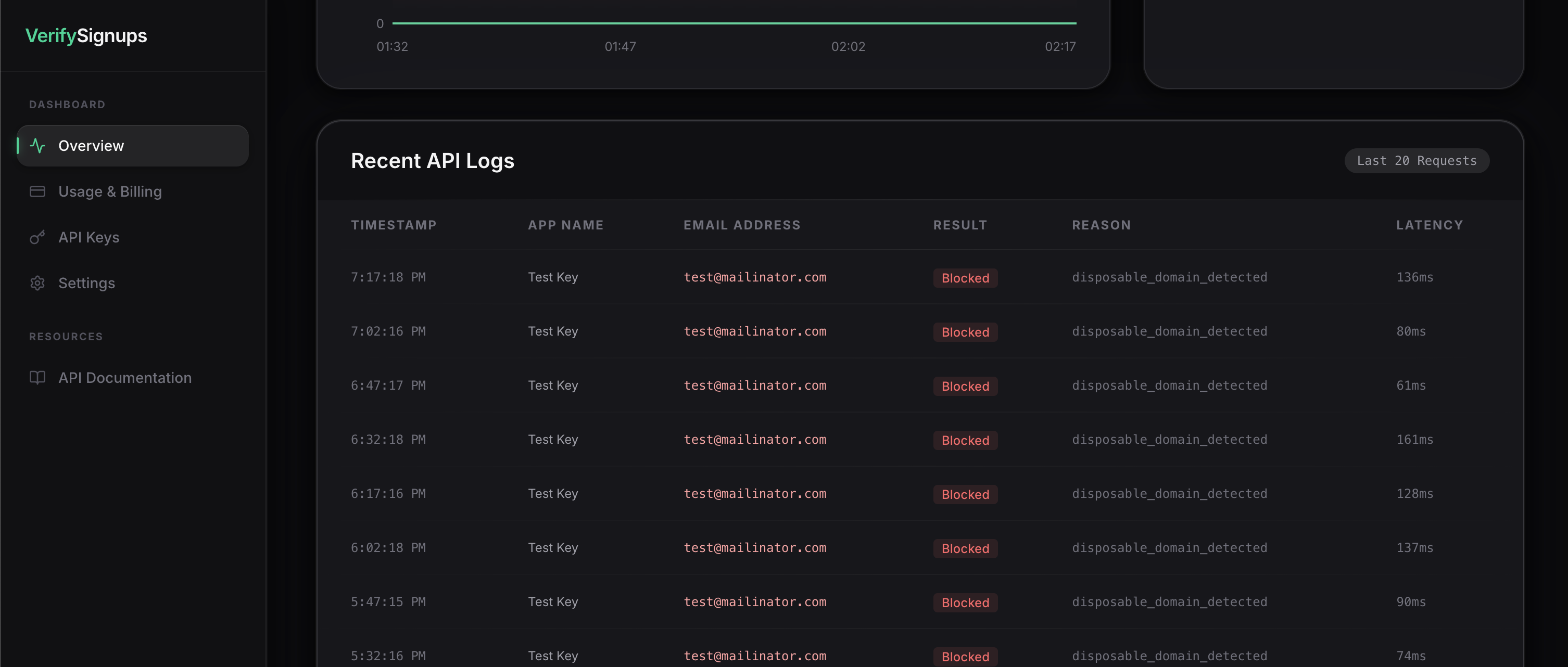Click reason text in 6:32:18 PM row

1169,440
